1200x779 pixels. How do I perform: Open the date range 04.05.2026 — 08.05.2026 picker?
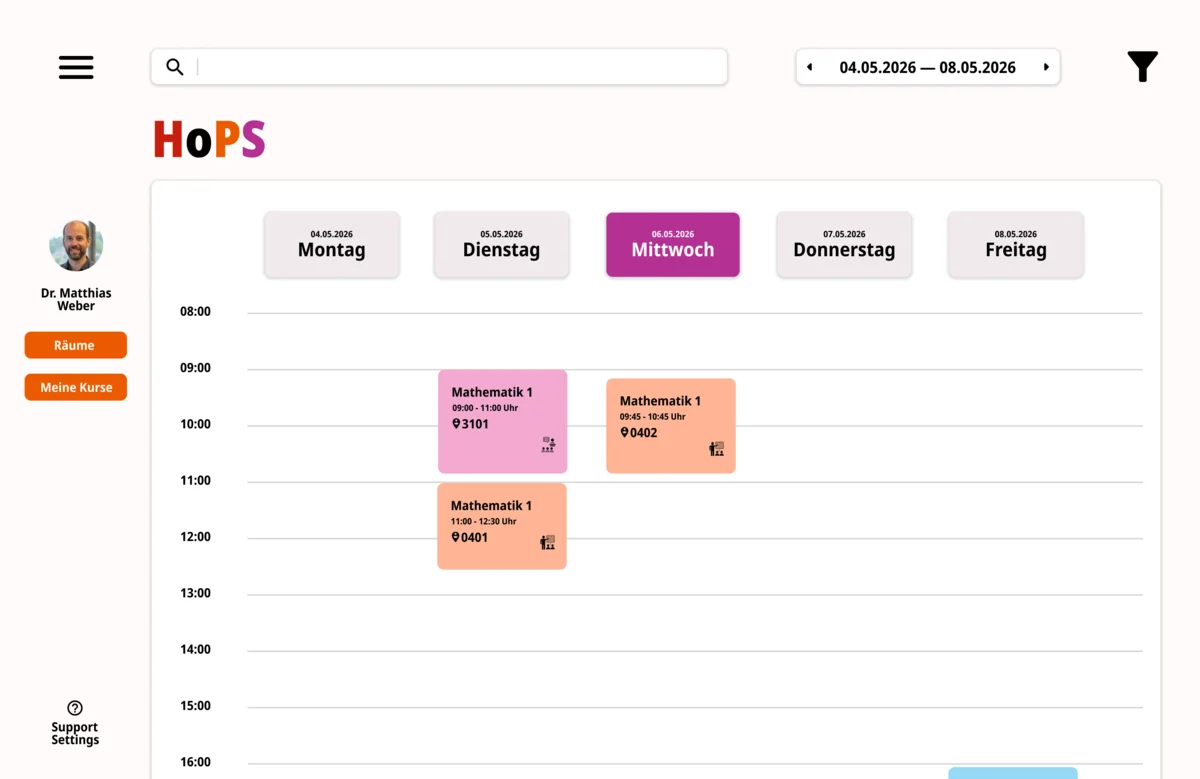927,67
